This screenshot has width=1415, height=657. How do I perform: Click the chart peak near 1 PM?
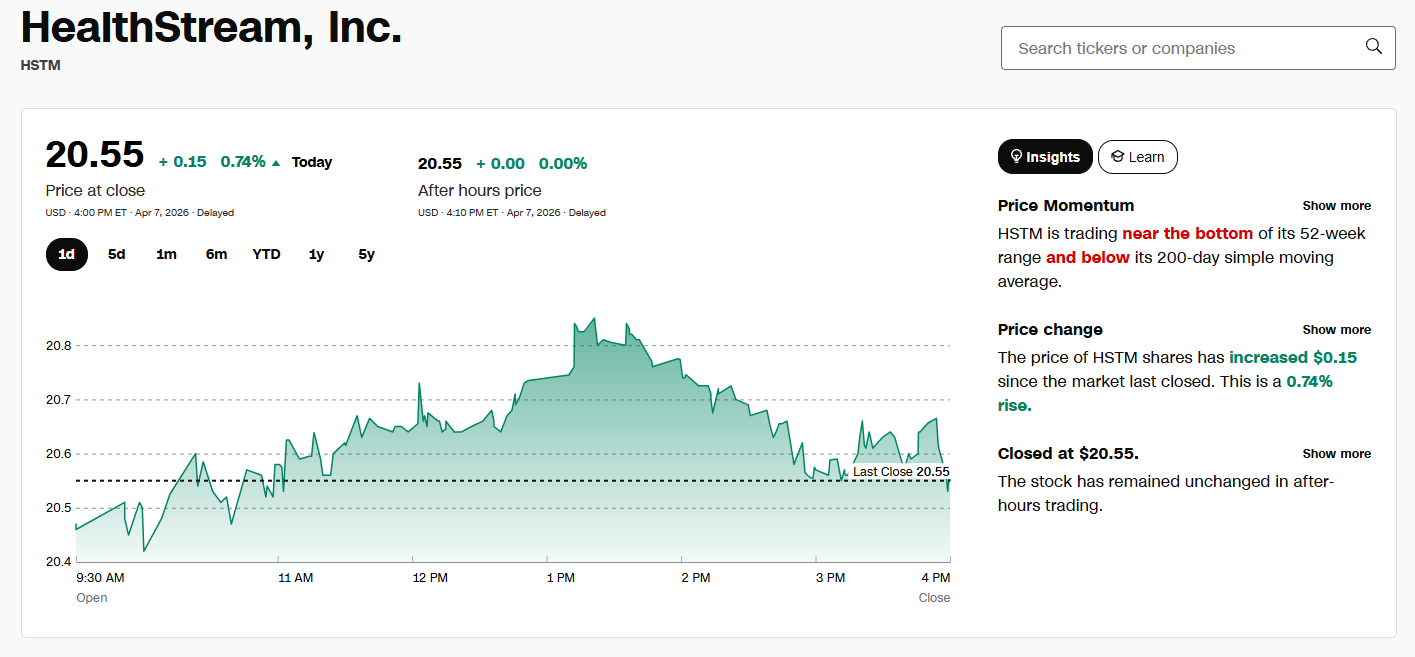[594, 320]
